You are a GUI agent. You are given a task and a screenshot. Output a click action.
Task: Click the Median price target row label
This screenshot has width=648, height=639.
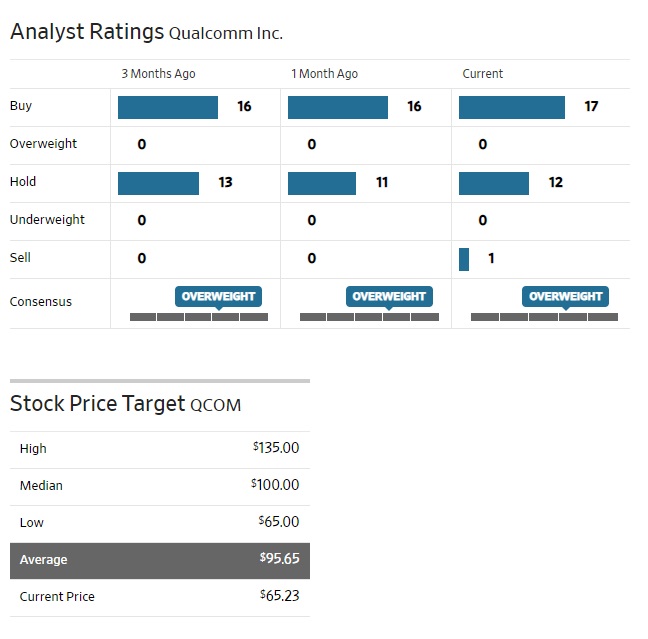point(41,486)
